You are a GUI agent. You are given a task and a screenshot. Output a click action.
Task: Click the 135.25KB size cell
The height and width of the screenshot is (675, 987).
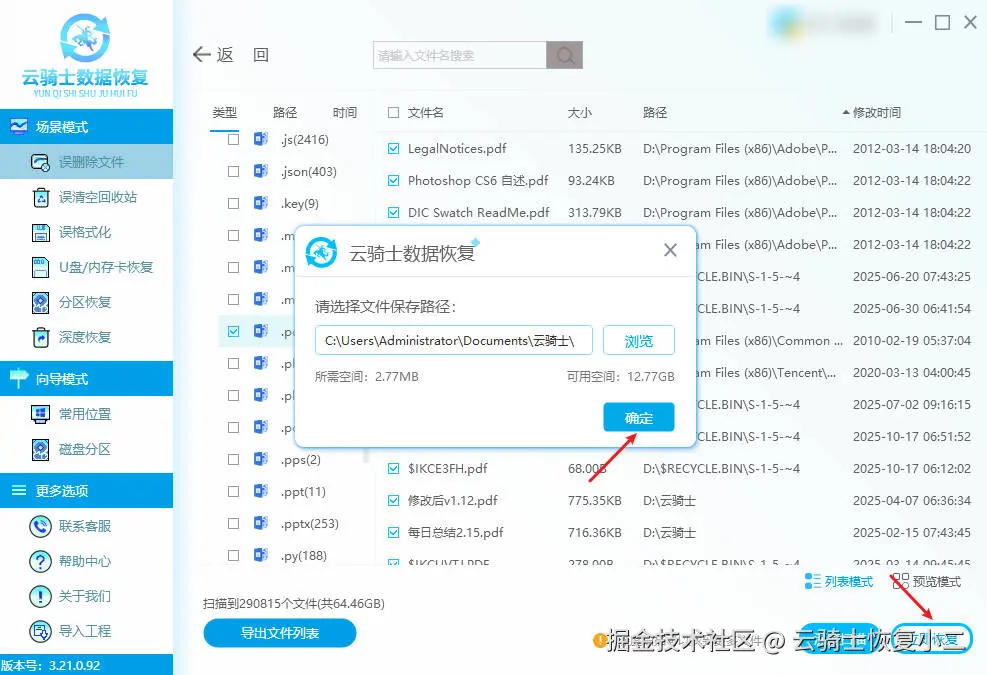pyautogui.click(x=594, y=149)
